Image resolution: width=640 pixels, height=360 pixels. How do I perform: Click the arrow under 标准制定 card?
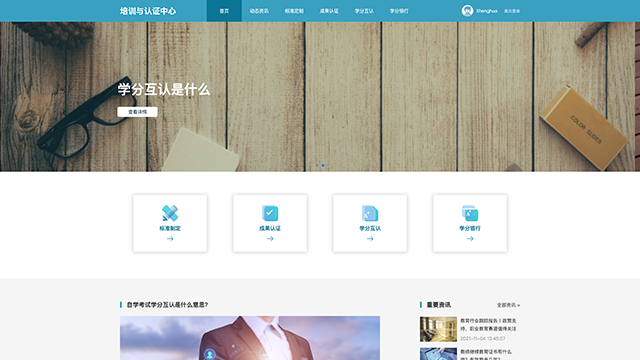click(x=170, y=239)
